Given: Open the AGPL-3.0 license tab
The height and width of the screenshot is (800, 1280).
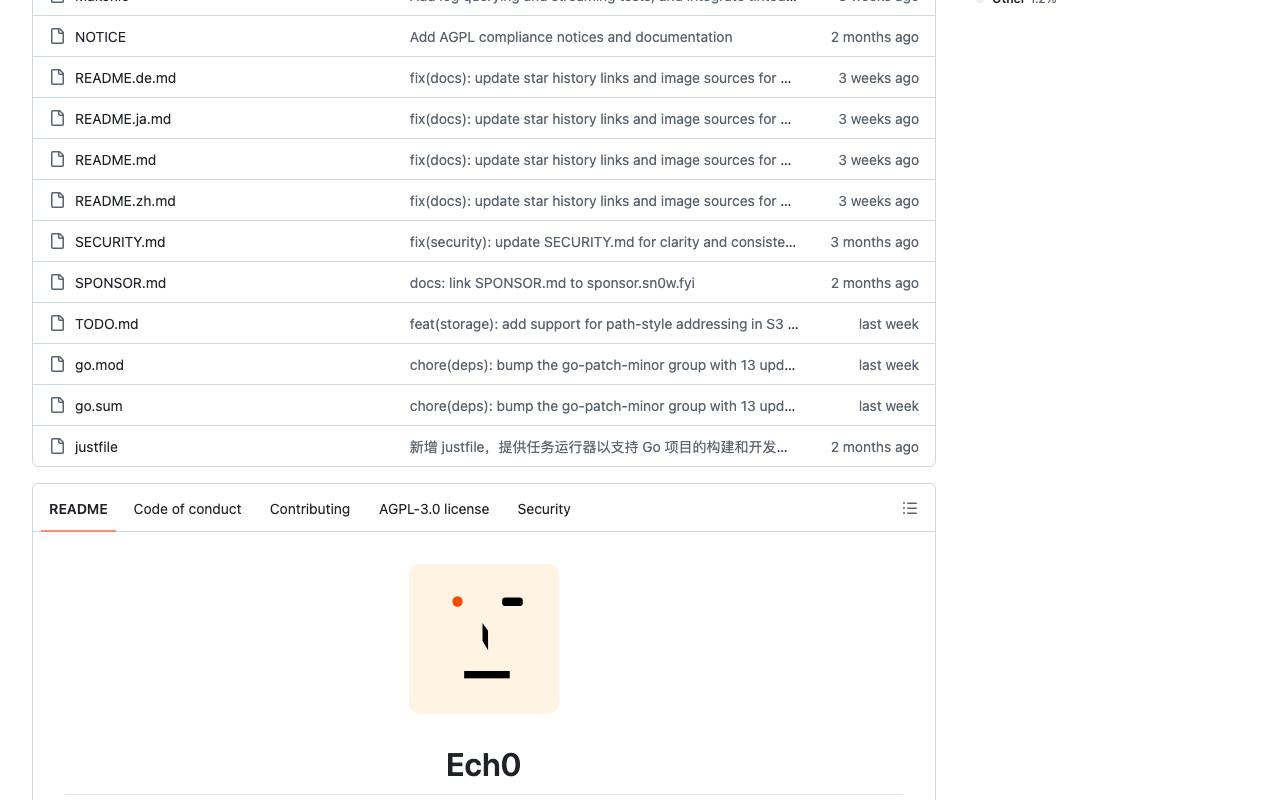Looking at the screenshot, I should tap(434, 509).
